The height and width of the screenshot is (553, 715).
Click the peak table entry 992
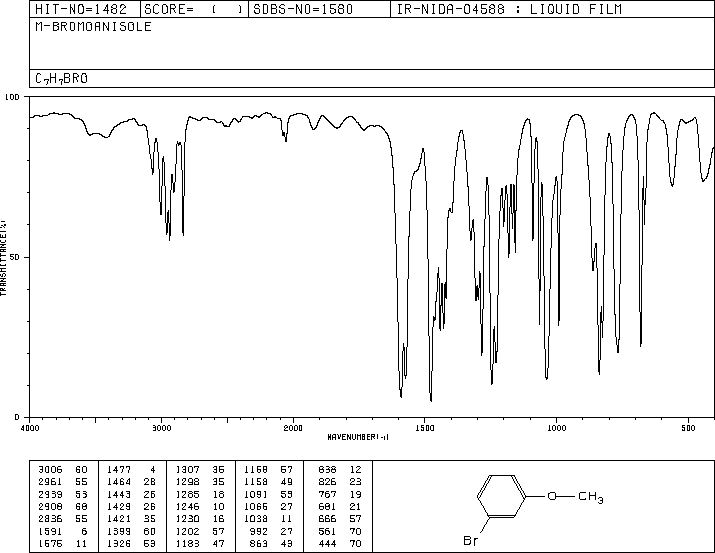[x=259, y=532]
